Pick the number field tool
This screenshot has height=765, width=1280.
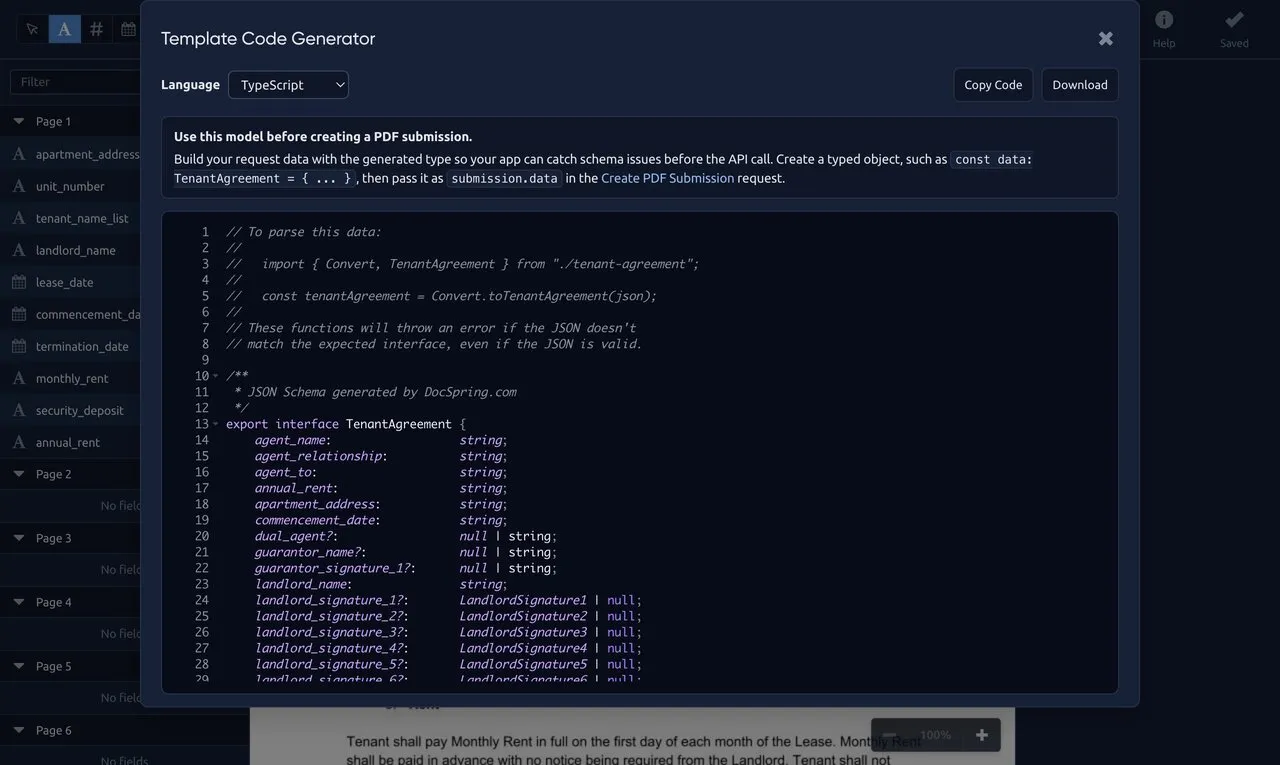96,29
